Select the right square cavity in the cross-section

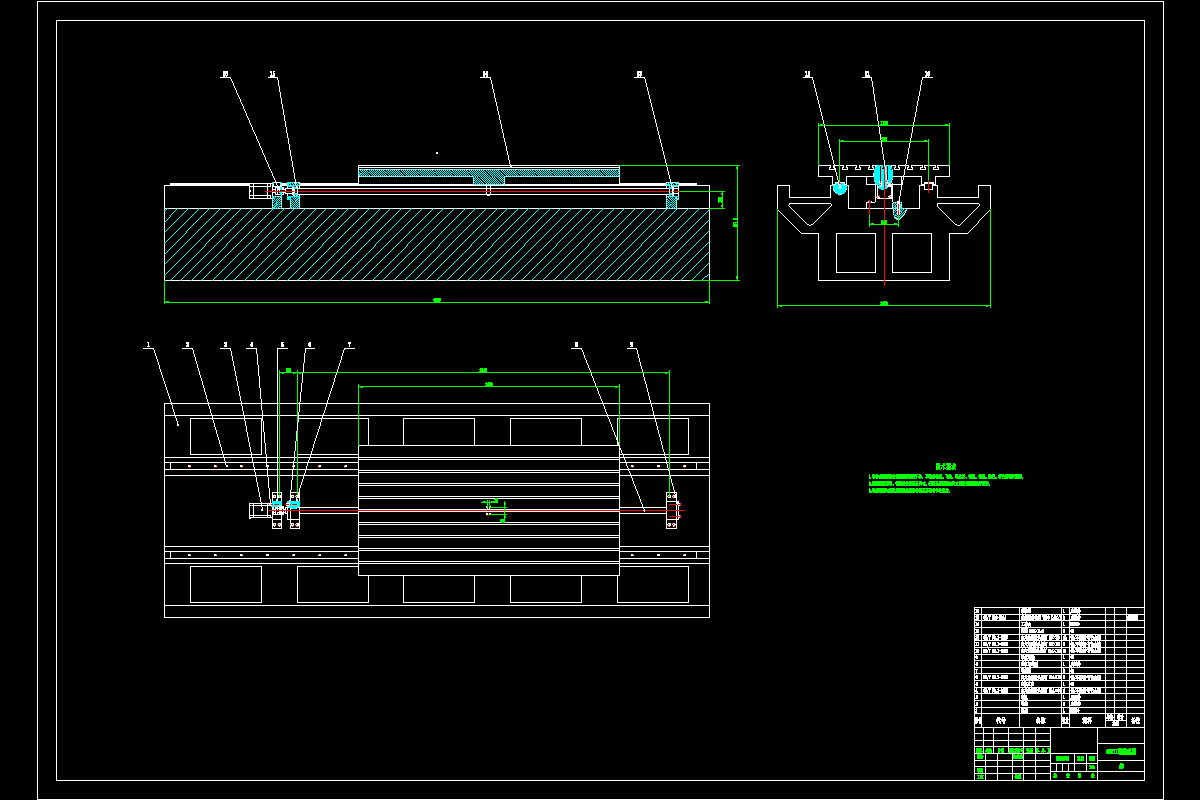[913, 252]
